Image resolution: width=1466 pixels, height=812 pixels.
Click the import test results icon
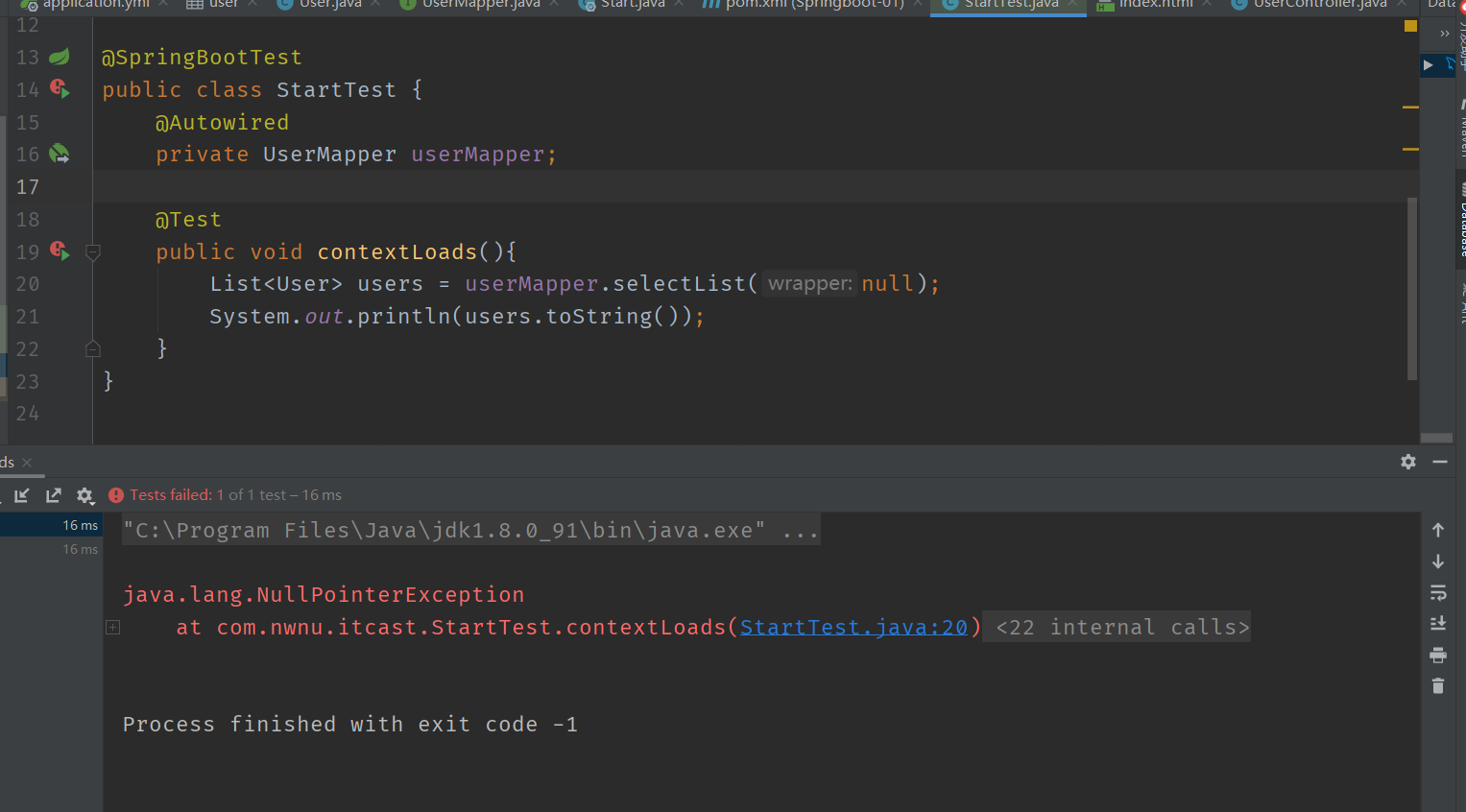coord(22,495)
